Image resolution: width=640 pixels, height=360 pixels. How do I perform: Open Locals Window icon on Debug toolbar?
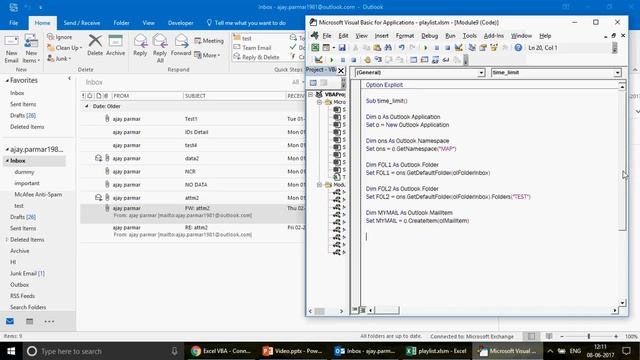413,60
